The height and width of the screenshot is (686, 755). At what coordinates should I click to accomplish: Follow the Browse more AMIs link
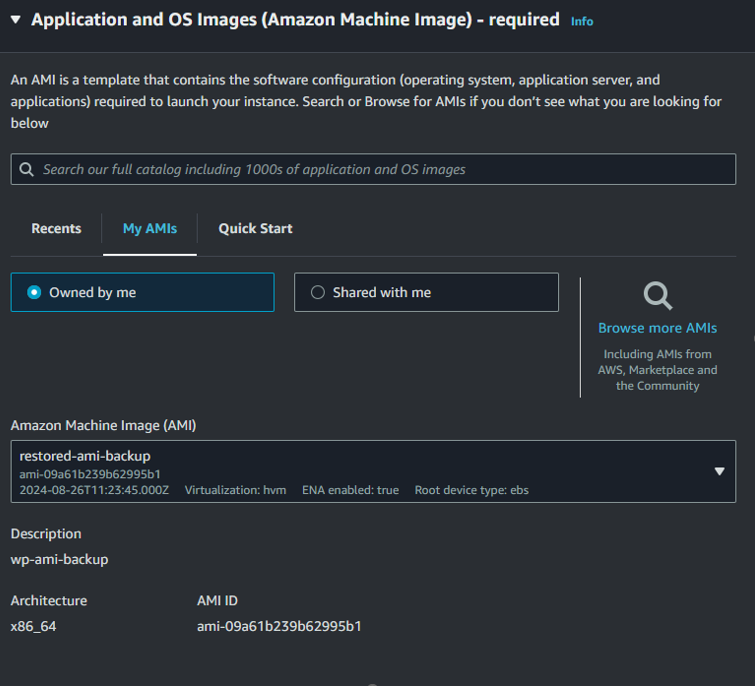pos(657,328)
